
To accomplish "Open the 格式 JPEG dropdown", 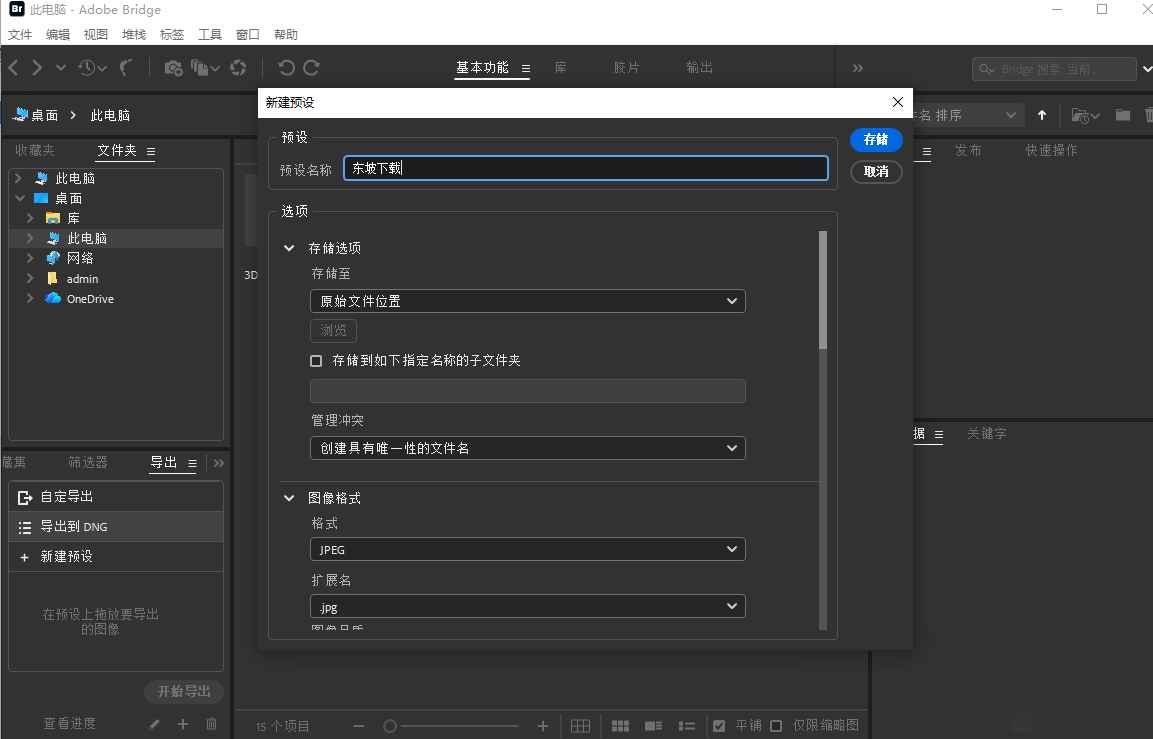I will [x=528, y=549].
